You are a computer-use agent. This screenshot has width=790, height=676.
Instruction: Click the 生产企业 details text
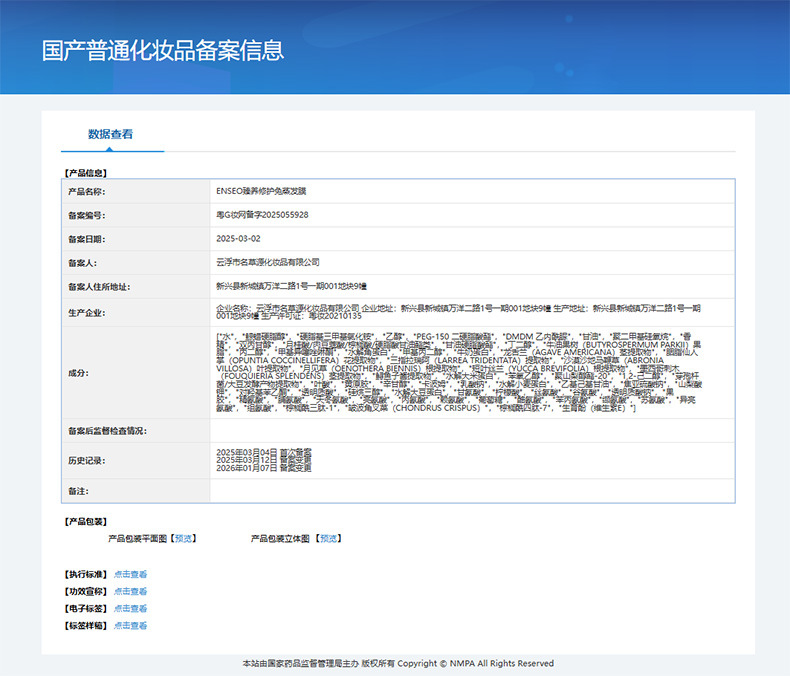click(x=458, y=312)
